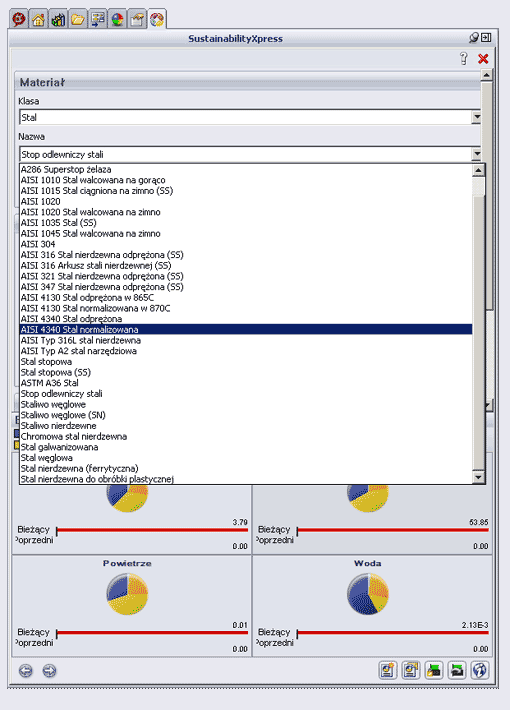This screenshot has height=710, width=510.
Task: Click the green block with yellow arrow icon
Action: tap(434, 670)
